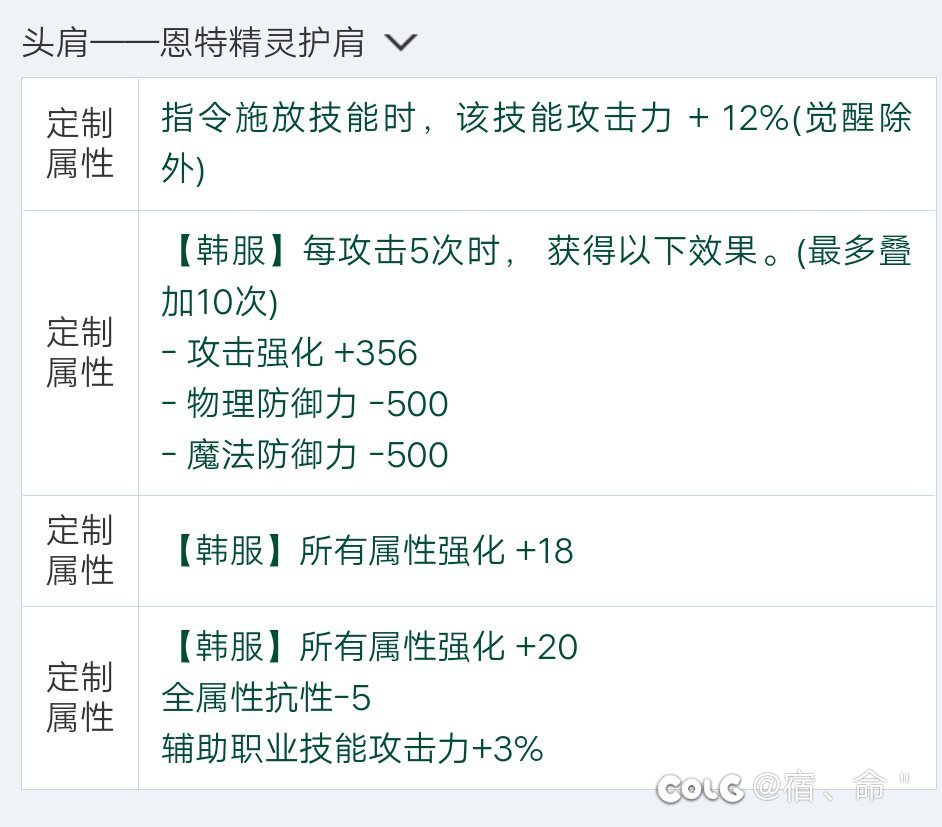Click the 定制属性 label beside 所有属性强化 +18

pos(80,551)
